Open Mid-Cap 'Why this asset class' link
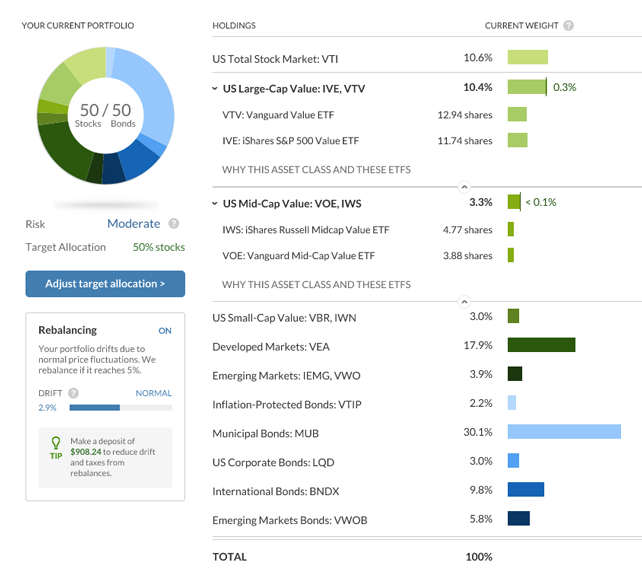This screenshot has width=642, height=580. [x=316, y=284]
